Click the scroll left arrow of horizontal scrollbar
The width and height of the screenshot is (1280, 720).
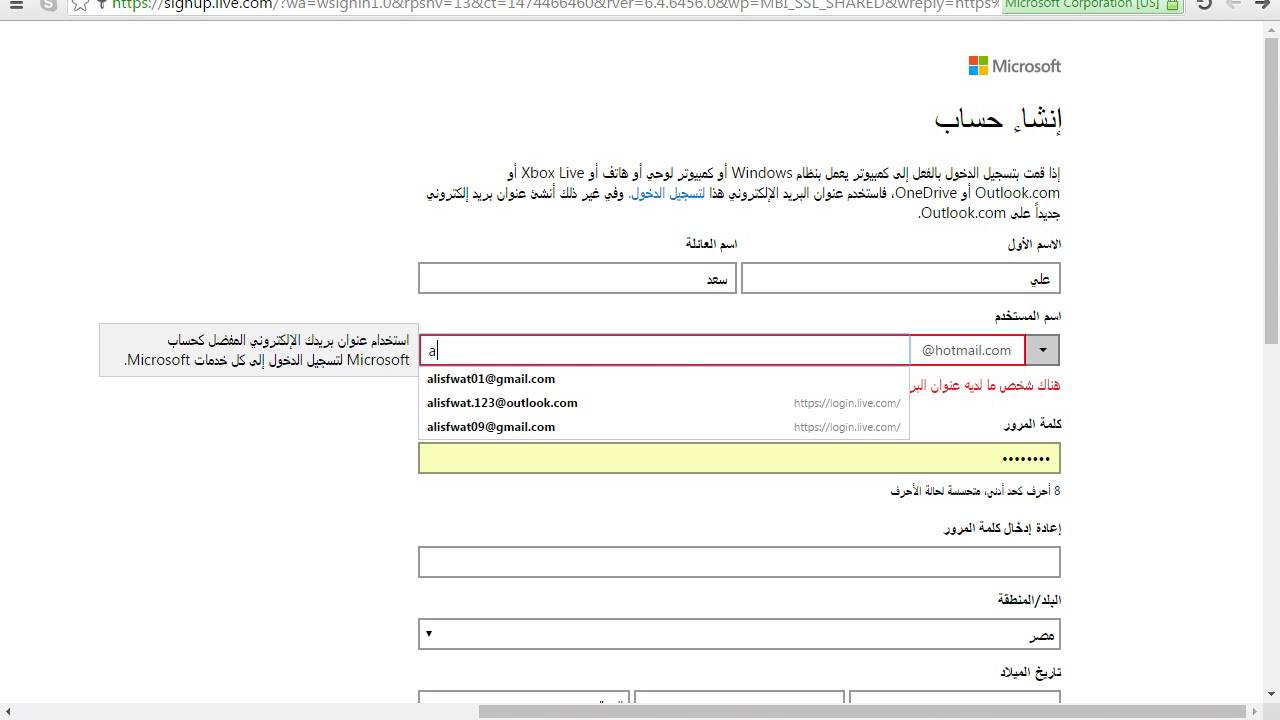8,712
